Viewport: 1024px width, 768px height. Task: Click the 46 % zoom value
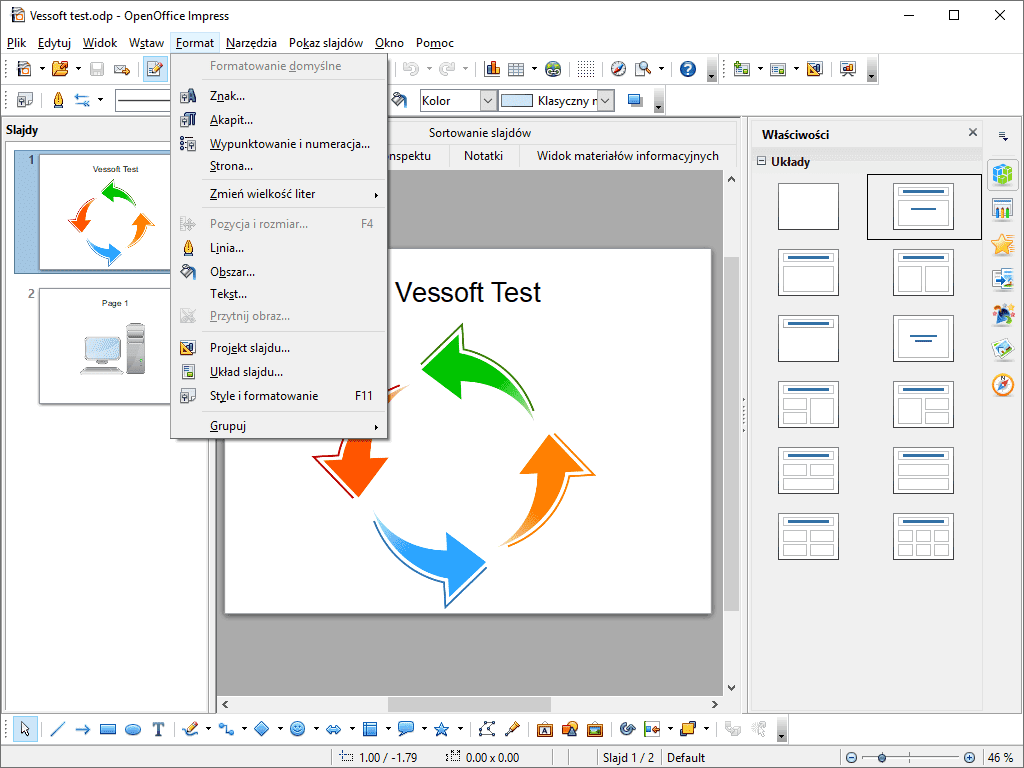1000,758
